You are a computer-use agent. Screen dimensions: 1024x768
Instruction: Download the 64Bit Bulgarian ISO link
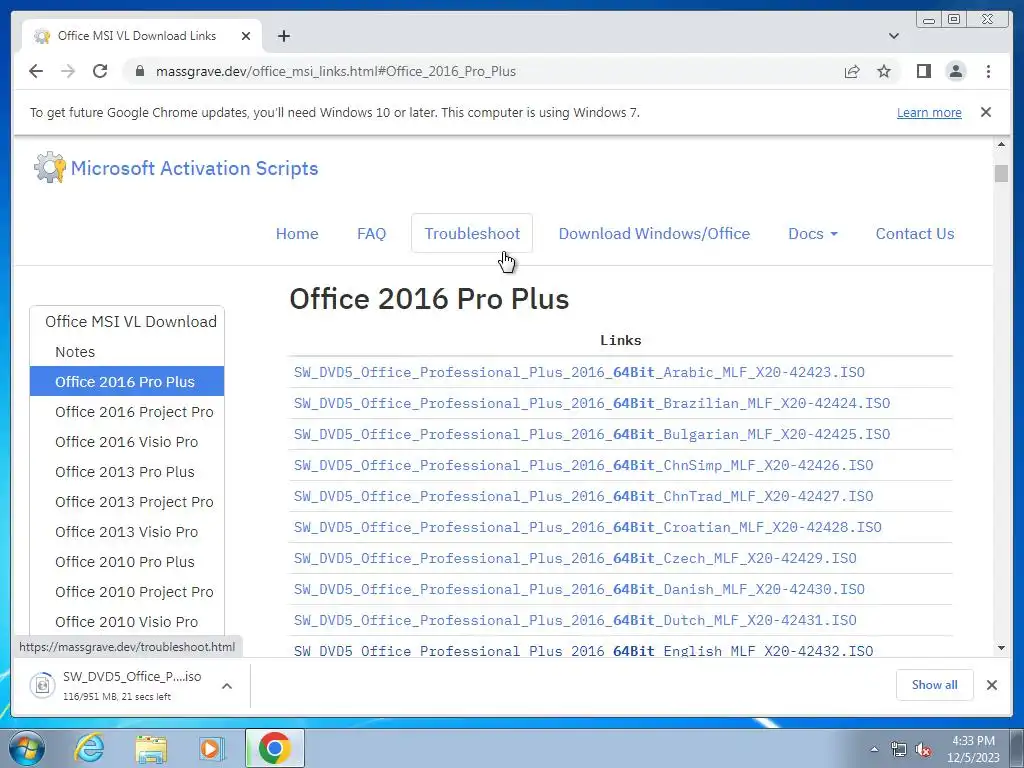tap(592, 434)
